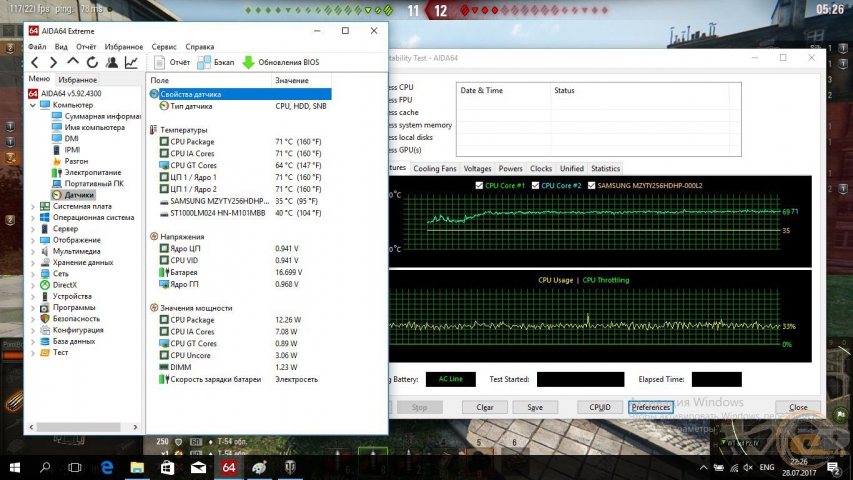Open the Сервис menu
Screen dimensions: 853x480
point(164,47)
